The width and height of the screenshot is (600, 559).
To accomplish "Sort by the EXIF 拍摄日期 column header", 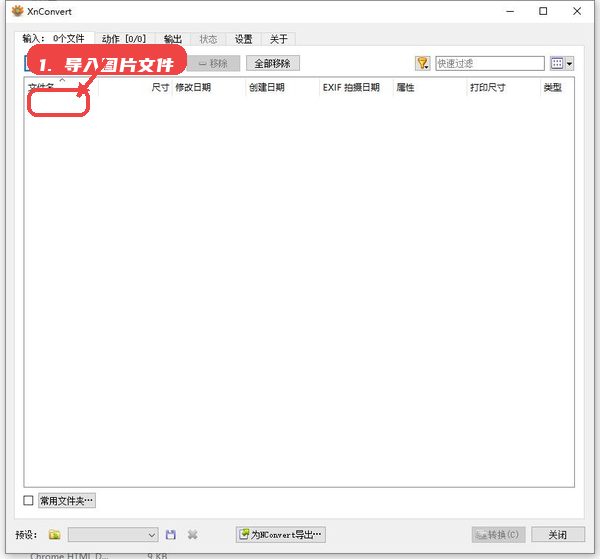I will pyautogui.click(x=356, y=88).
